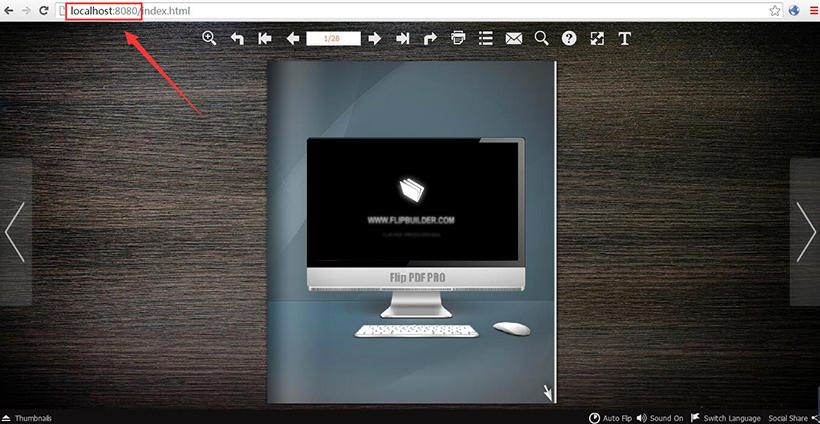
Task: Reload the page in the browser
Action: pyautogui.click(x=44, y=10)
